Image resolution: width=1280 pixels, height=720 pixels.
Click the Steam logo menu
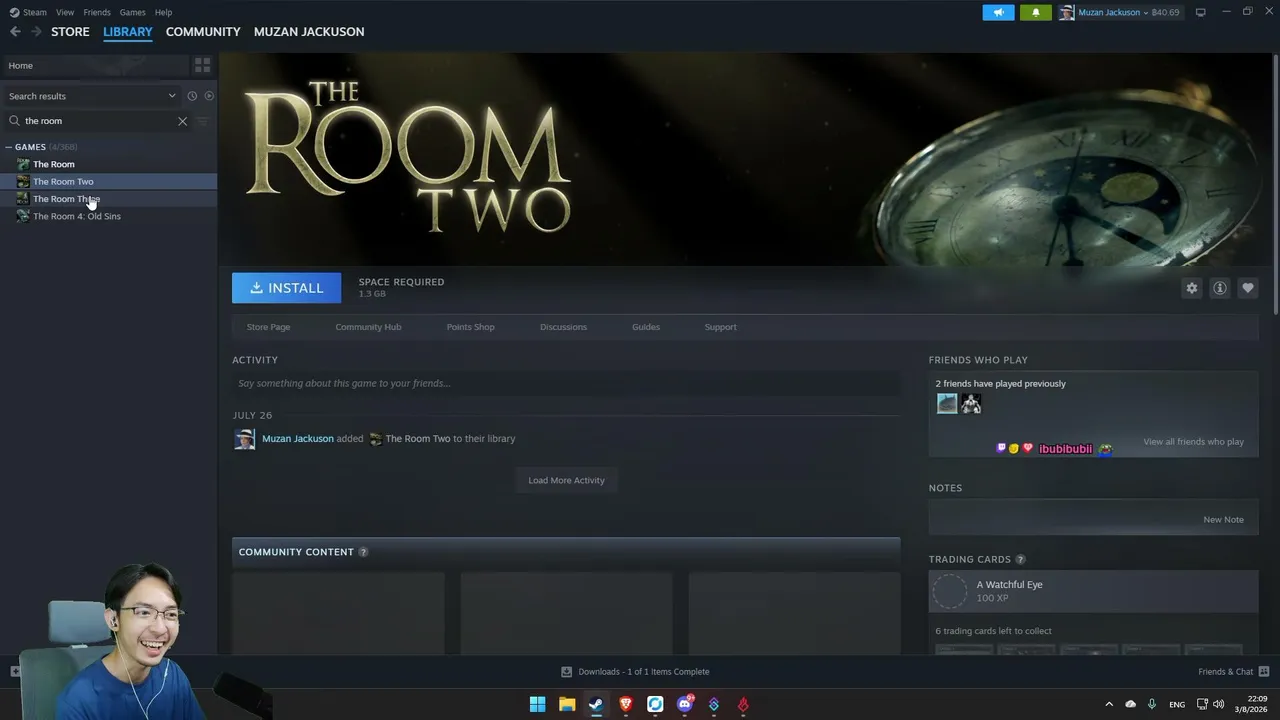pyautogui.click(x=14, y=12)
